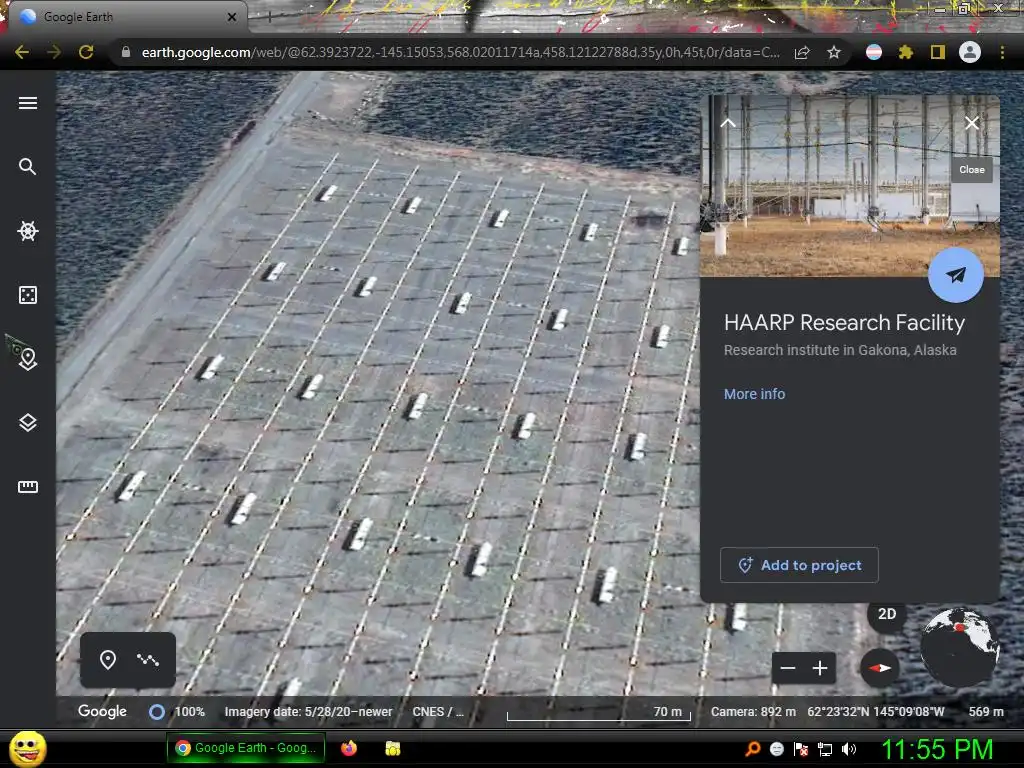Draw a line or shape tool

pos(148,660)
